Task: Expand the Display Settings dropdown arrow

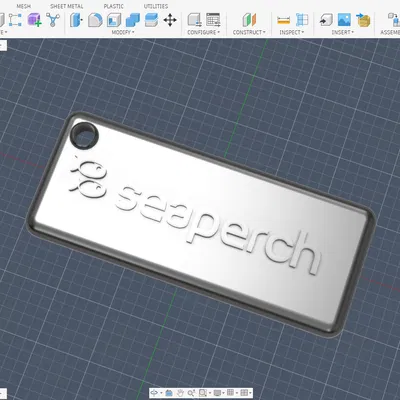Action: [223, 393]
